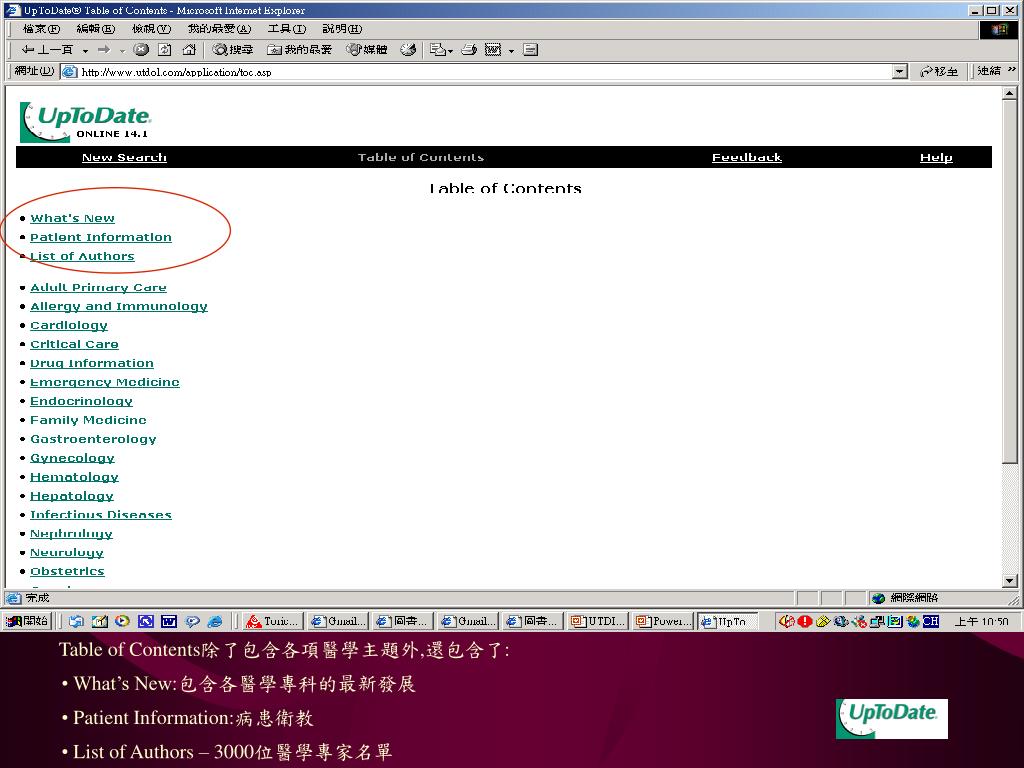1024x768 pixels.
Task: Open the 說明(H) Help menu
Action: [342, 29]
